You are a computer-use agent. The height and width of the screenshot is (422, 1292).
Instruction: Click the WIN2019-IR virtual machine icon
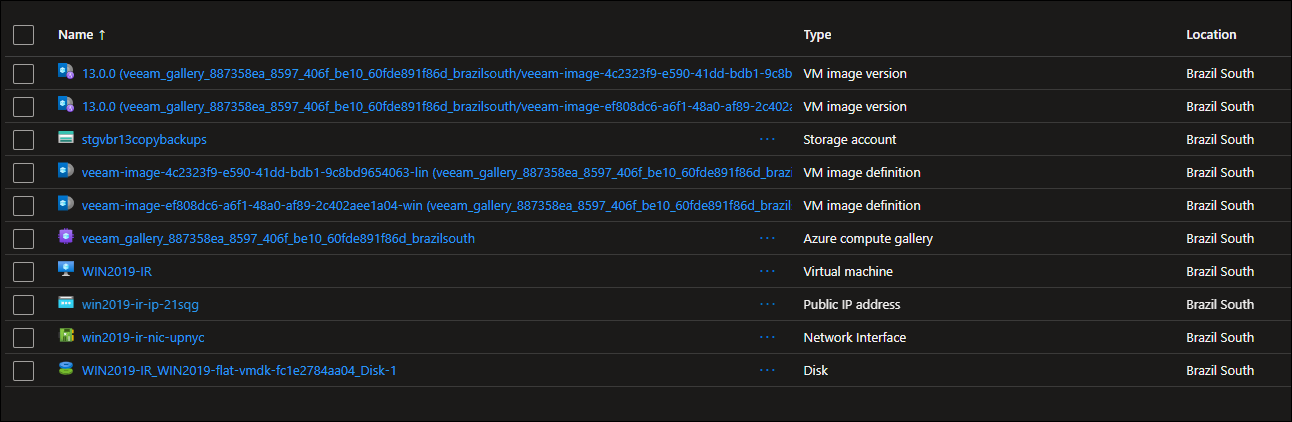[x=66, y=271]
